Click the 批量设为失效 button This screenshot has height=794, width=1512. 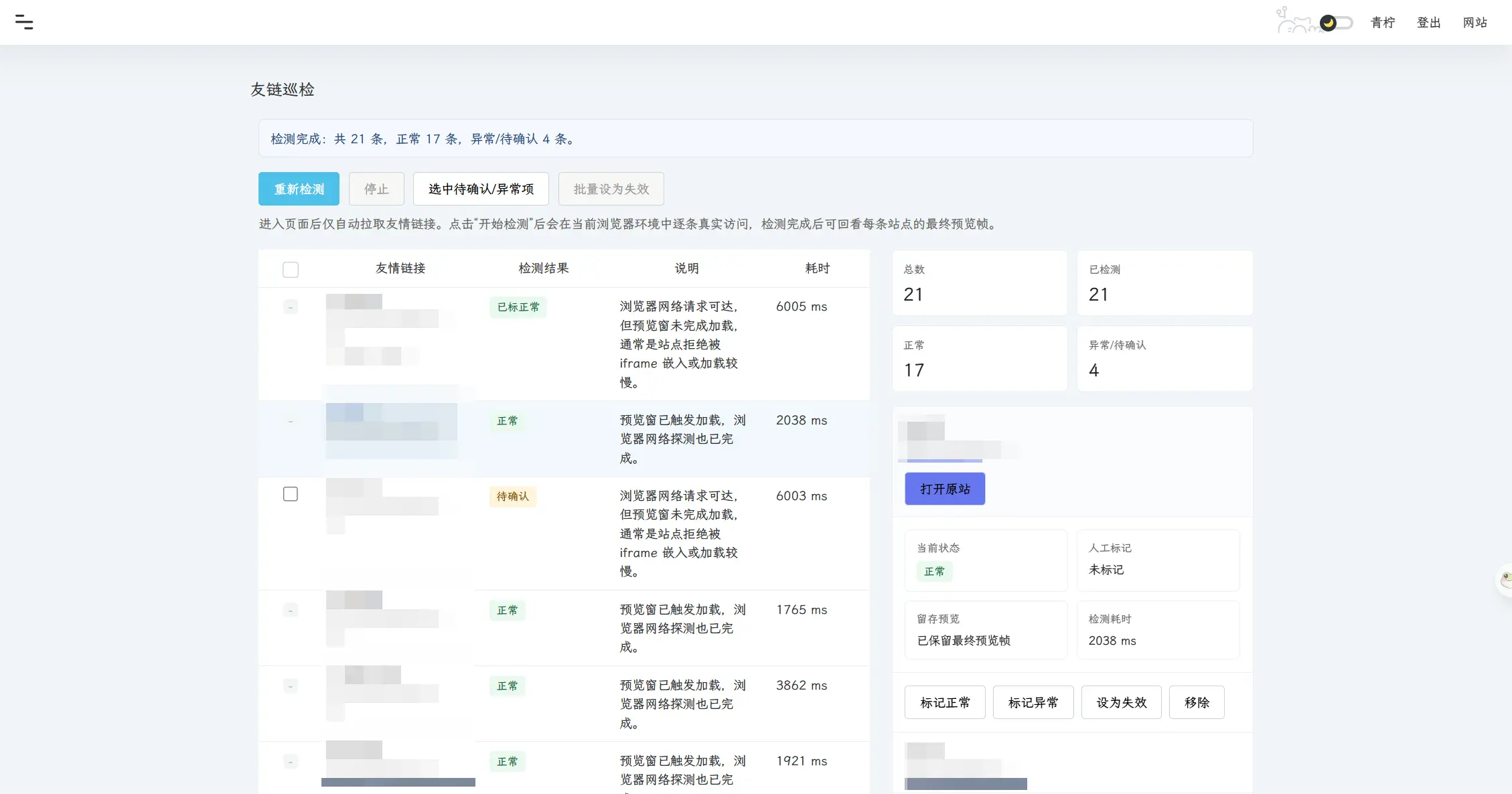(x=611, y=189)
